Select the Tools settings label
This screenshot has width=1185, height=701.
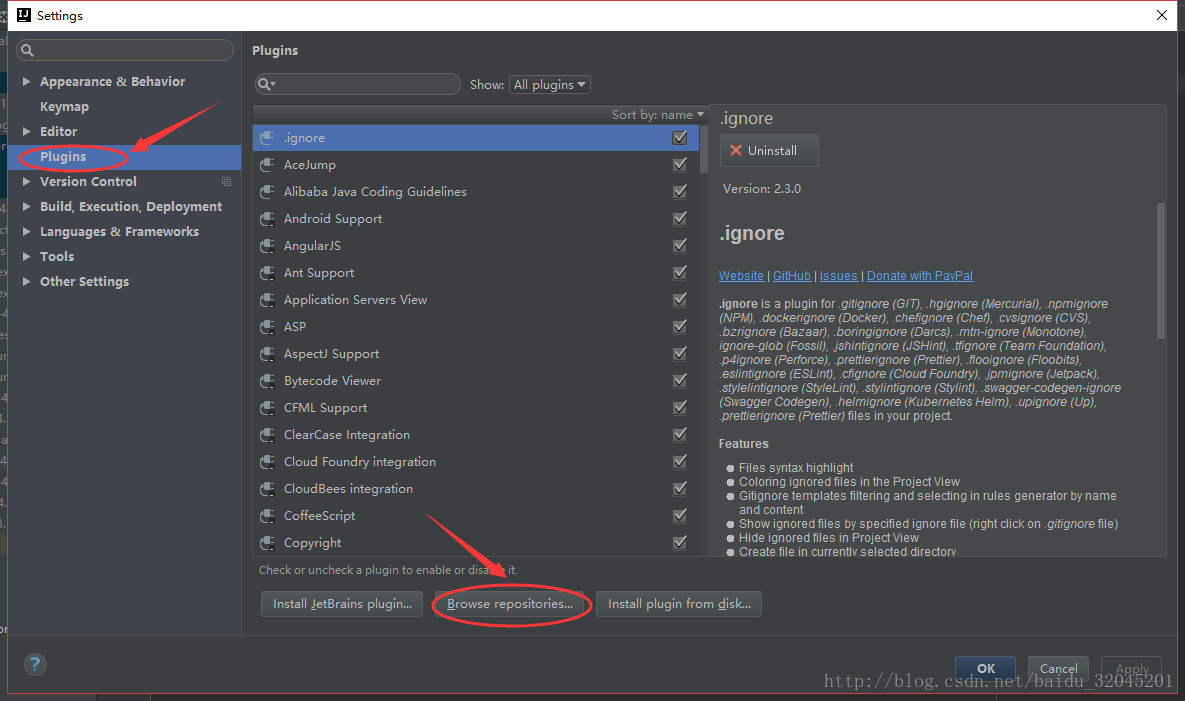coord(57,256)
